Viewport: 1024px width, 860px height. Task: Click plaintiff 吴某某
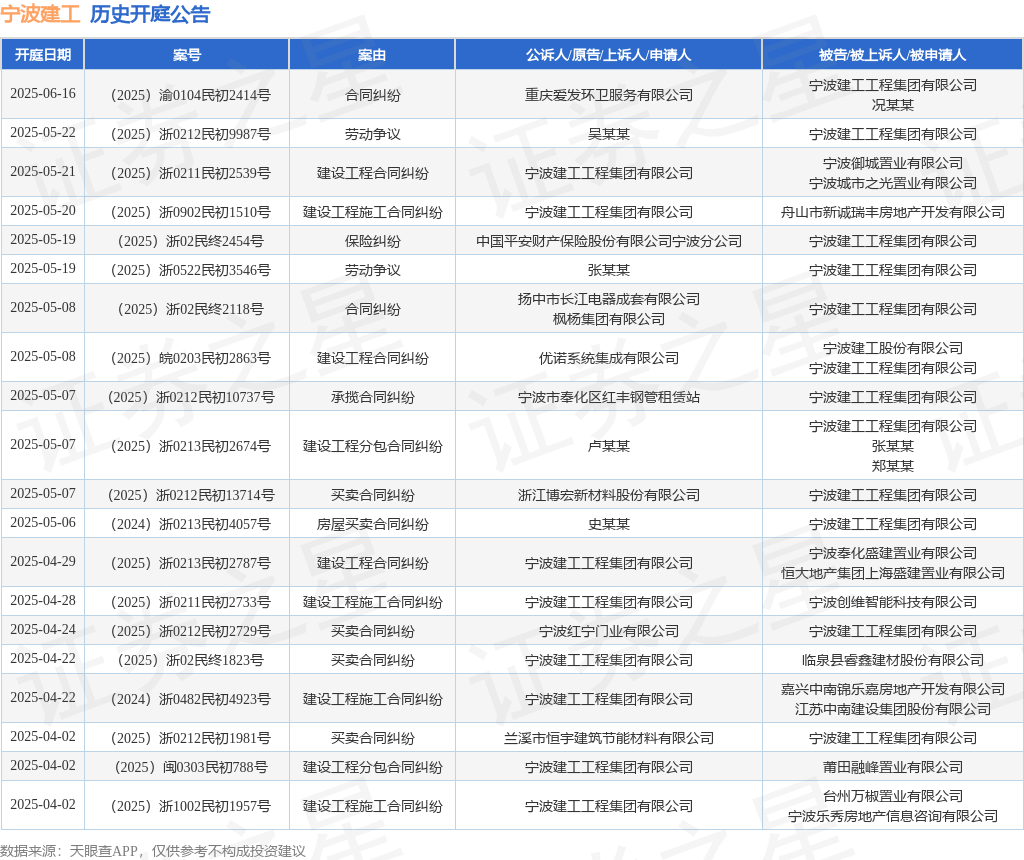[x=609, y=135]
